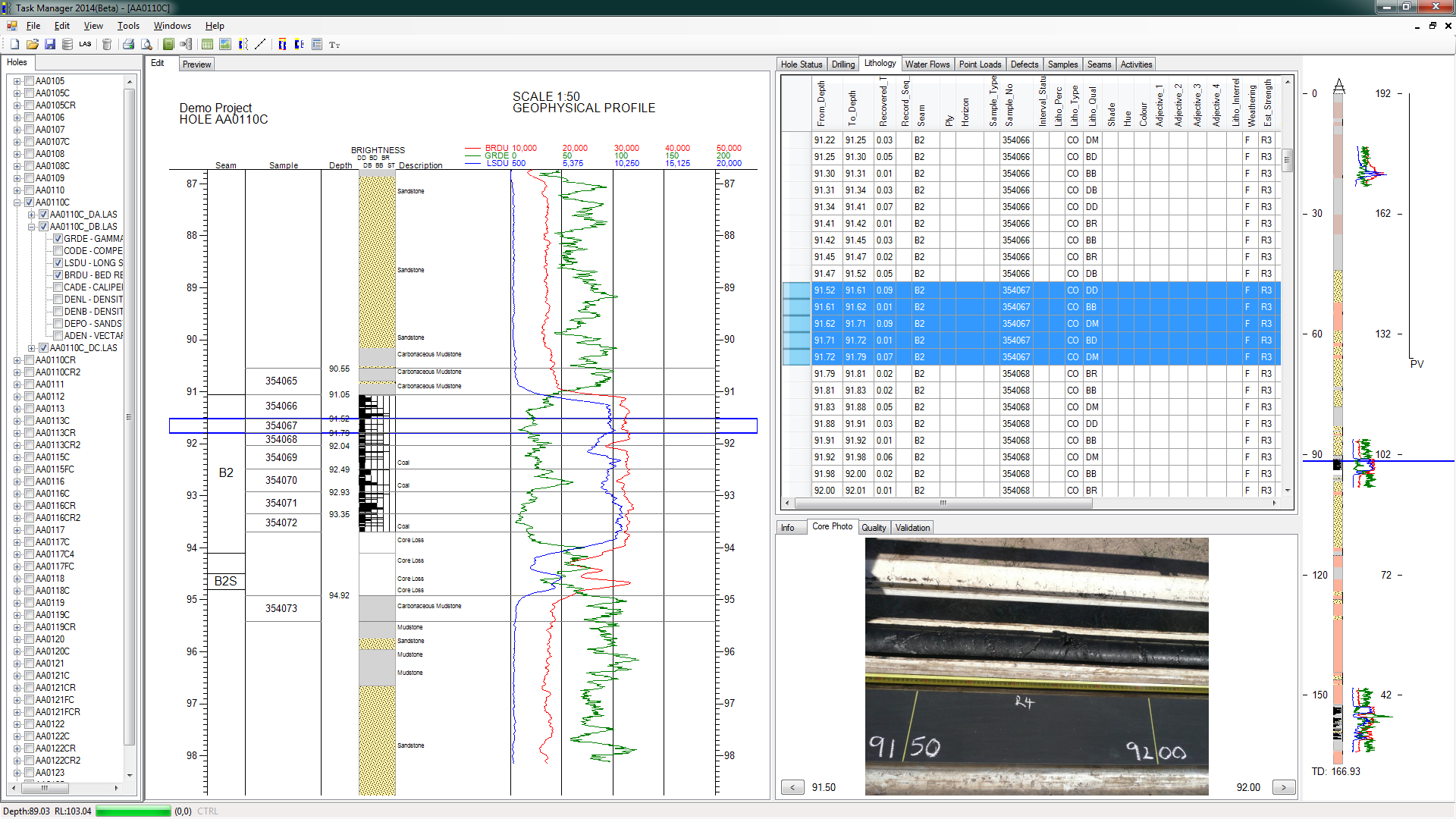Expand the AA0110C_DC.LAS node
Viewport: 1456px width, 819px height.
point(32,348)
